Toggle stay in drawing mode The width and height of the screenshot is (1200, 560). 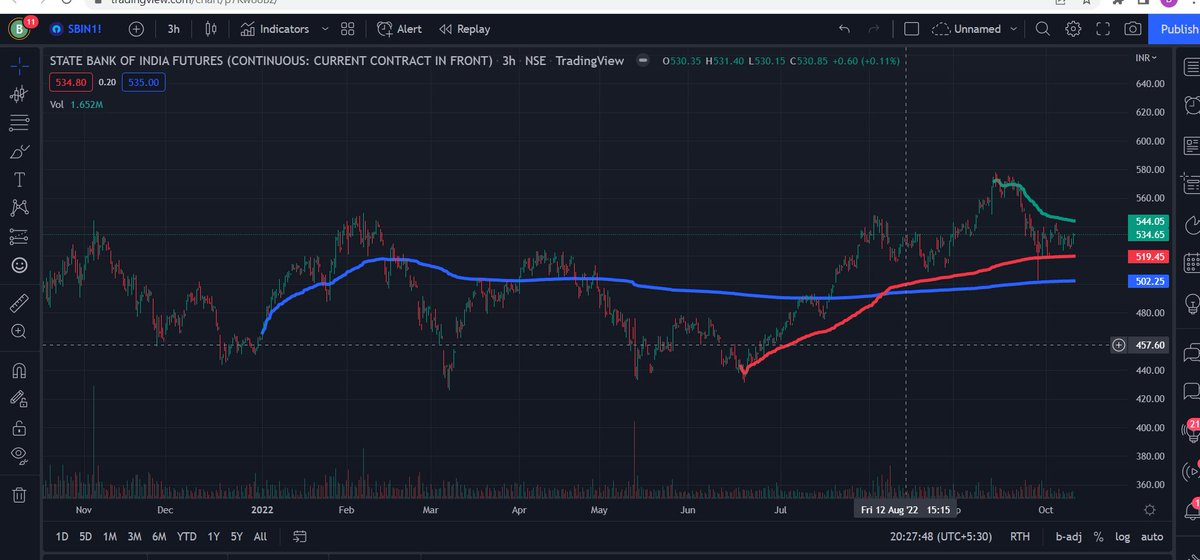click(x=19, y=399)
